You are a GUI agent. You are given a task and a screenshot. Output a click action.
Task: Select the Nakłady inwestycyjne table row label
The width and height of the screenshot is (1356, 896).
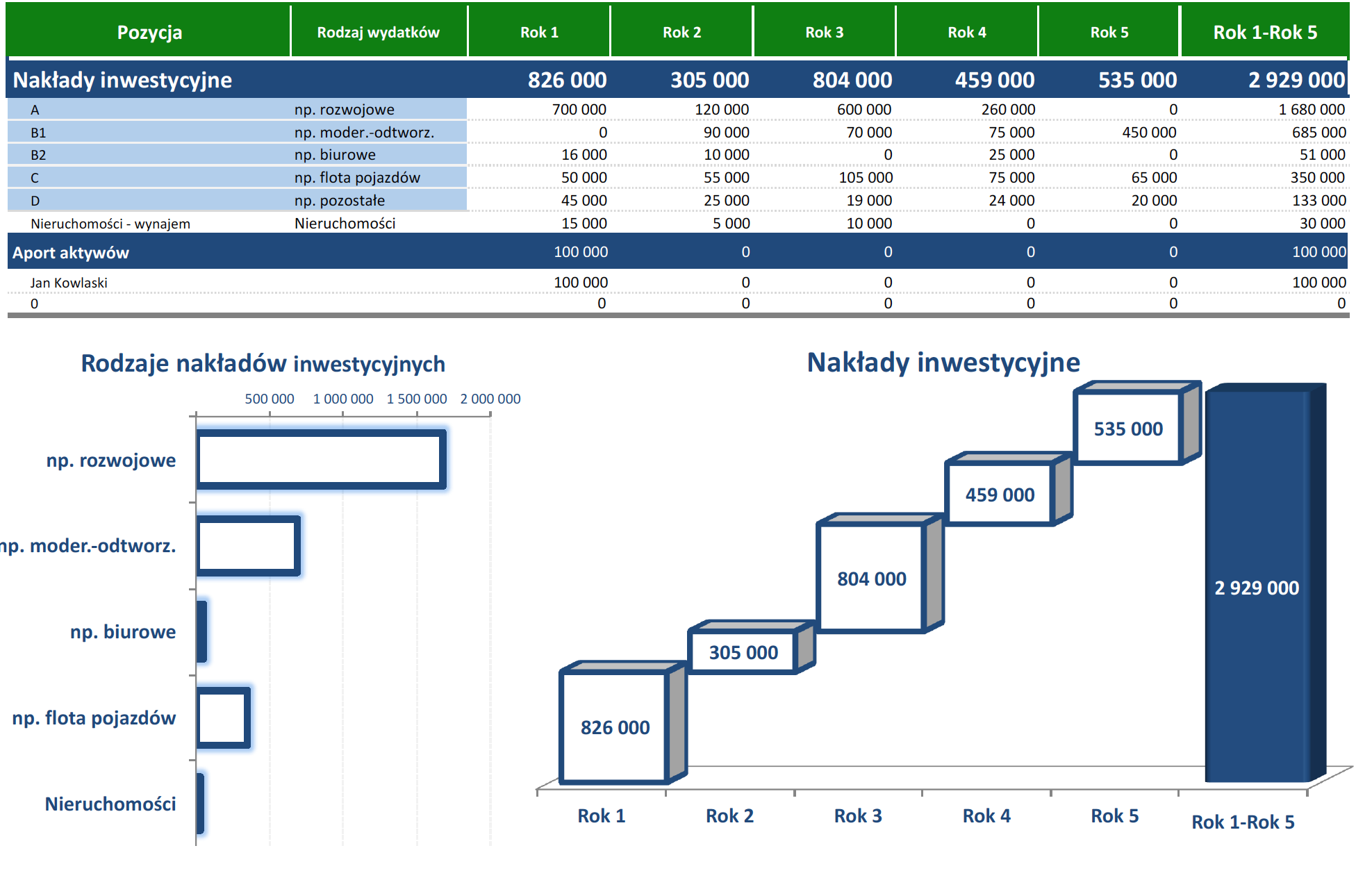coord(122,80)
